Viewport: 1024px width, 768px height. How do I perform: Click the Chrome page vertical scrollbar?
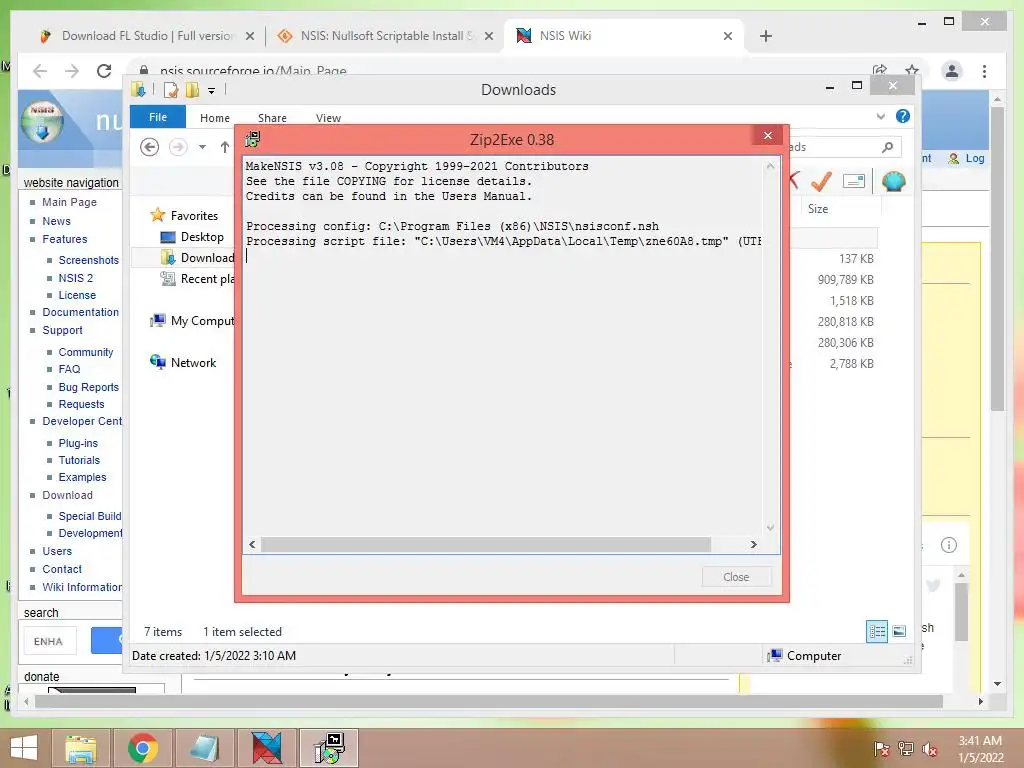(997, 258)
